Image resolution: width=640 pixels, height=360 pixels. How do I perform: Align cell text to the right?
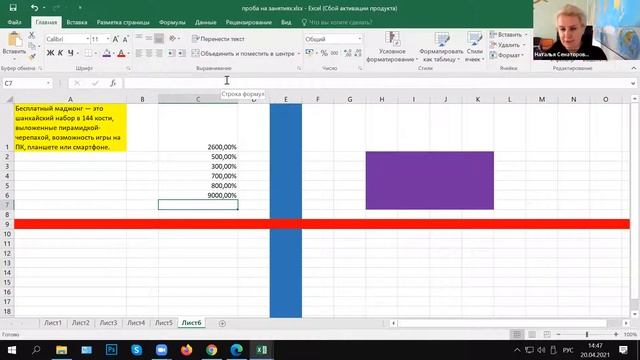[159, 53]
